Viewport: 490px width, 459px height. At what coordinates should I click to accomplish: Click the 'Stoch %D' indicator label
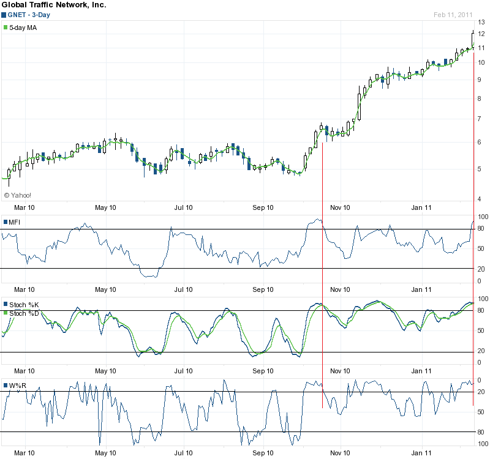coord(24,313)
